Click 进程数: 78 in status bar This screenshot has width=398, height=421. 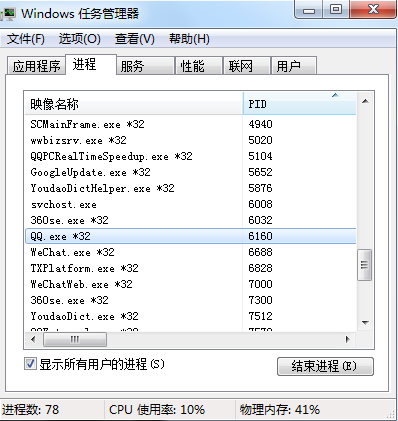(30, 410)
